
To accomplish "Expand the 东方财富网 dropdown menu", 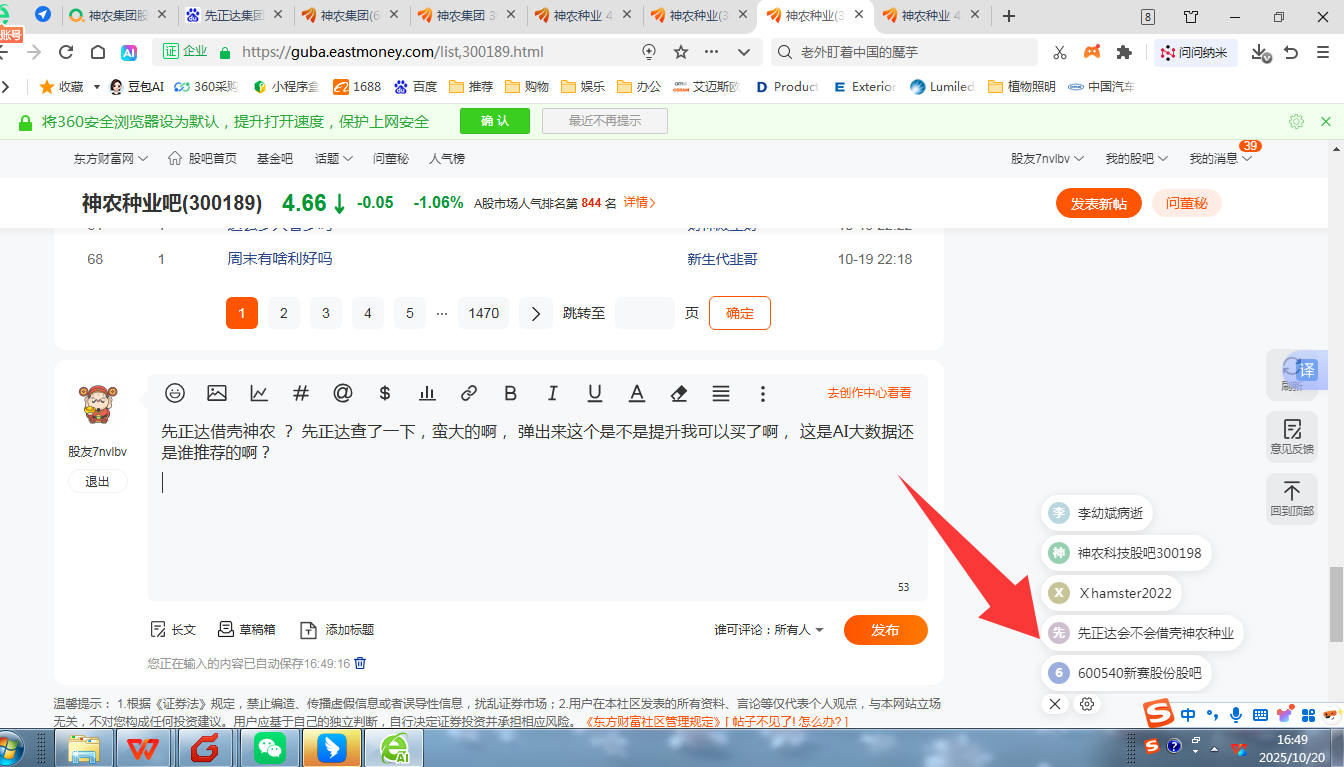I will coord(111,158).
